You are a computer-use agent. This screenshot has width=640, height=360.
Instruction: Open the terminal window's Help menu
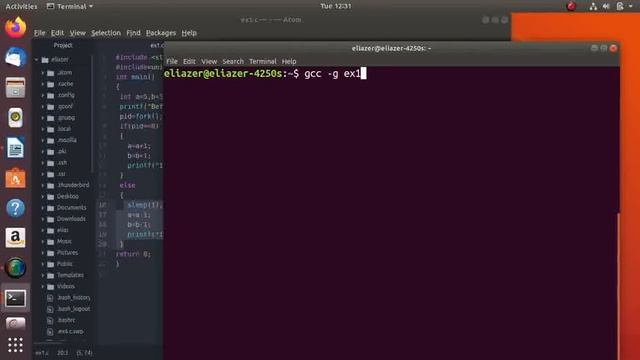coord(289,61)
